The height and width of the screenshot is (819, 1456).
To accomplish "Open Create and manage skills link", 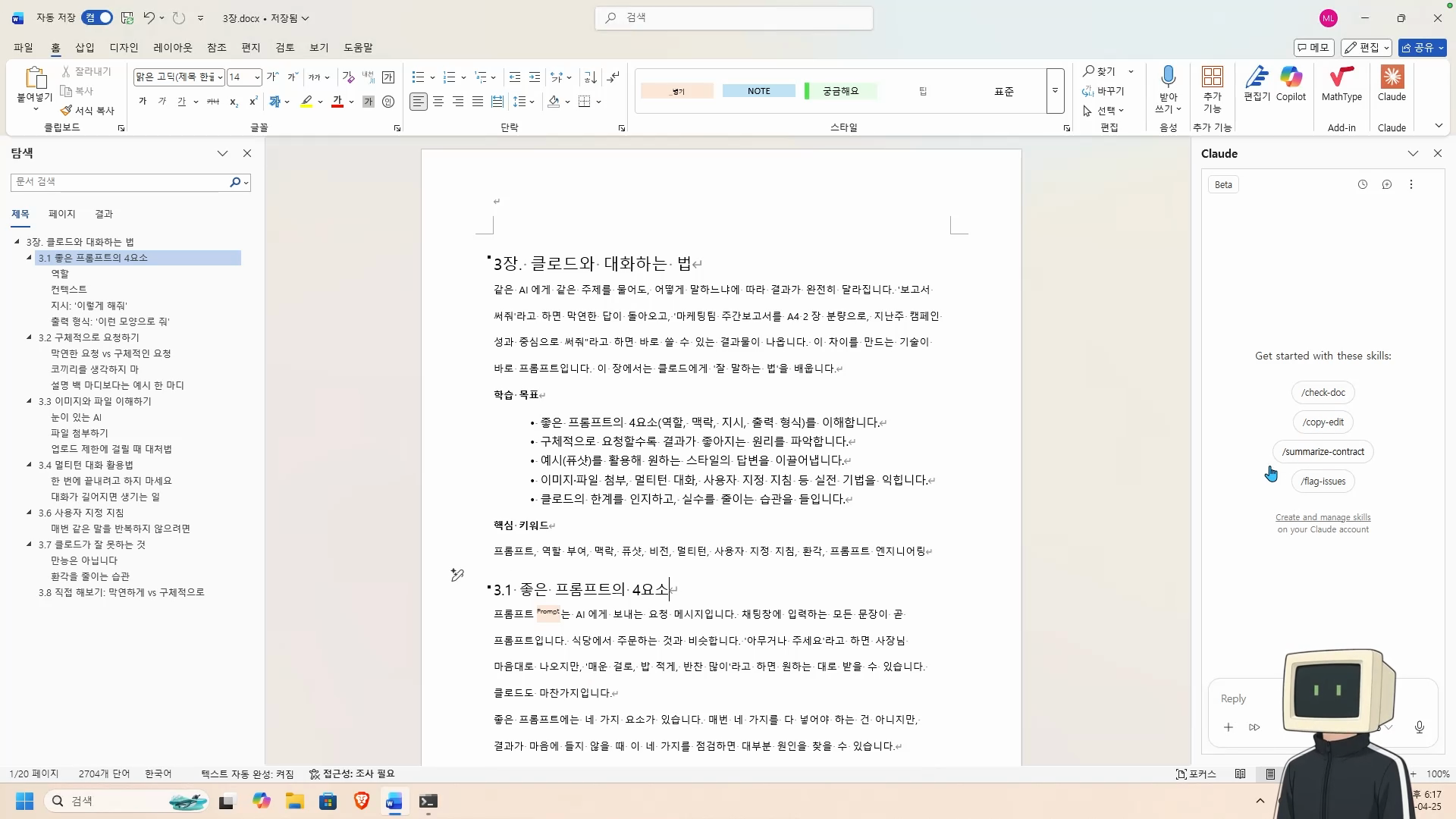I will [1323, 517].
